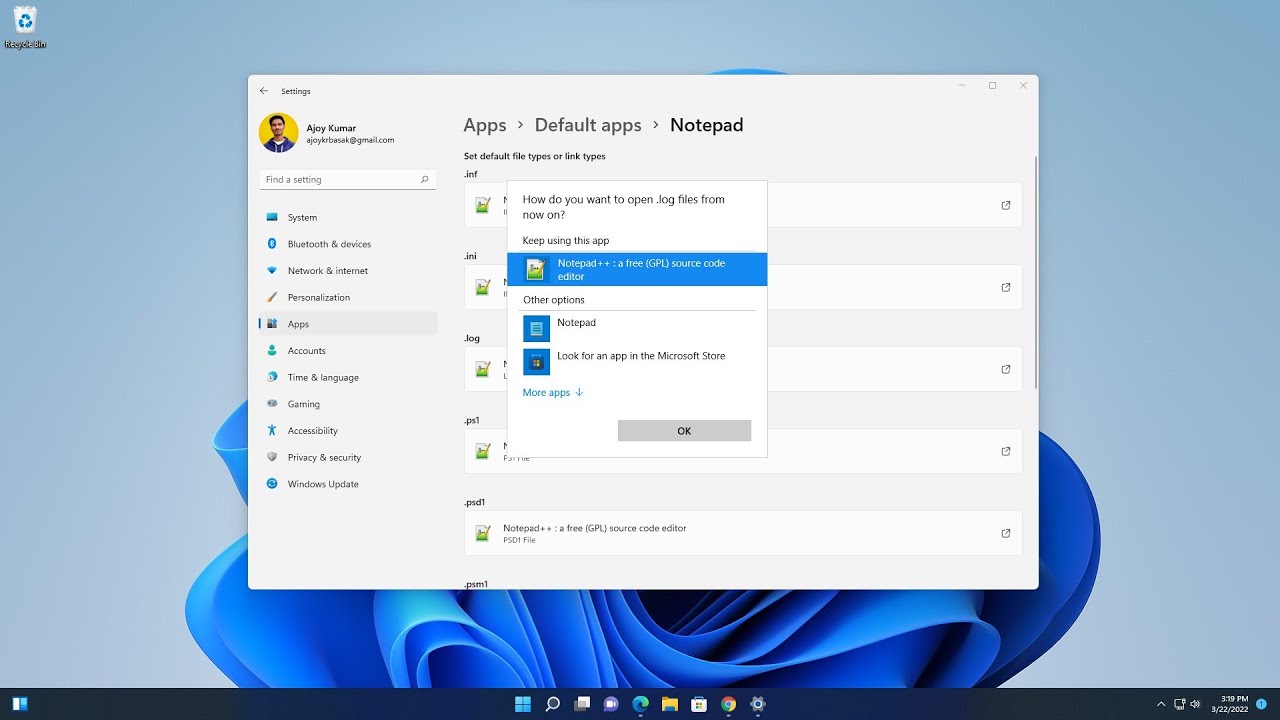The image size is (1280, 720).
Task: Open the volume tray icon
Action: coord(1195,704)
